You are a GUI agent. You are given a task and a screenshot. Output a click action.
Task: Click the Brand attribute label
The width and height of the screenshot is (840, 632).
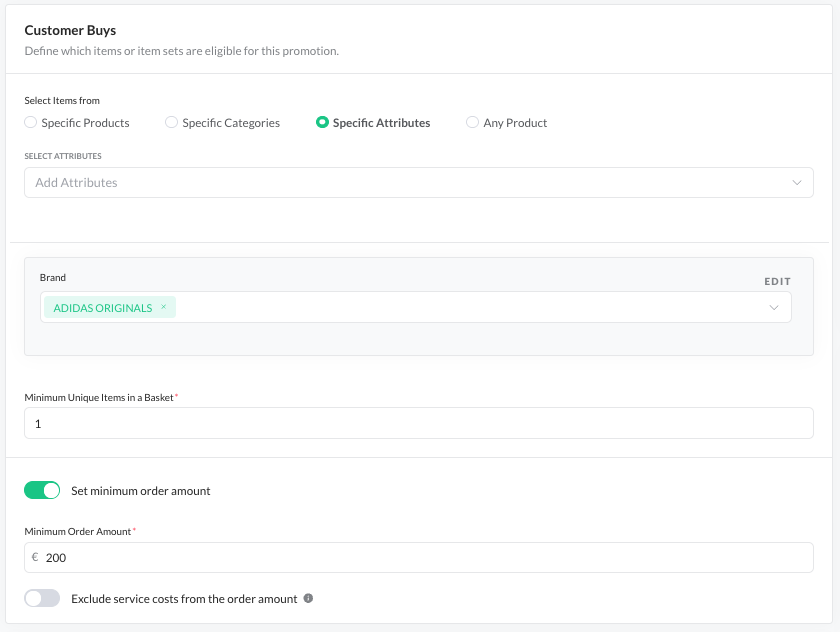[52, 277]
